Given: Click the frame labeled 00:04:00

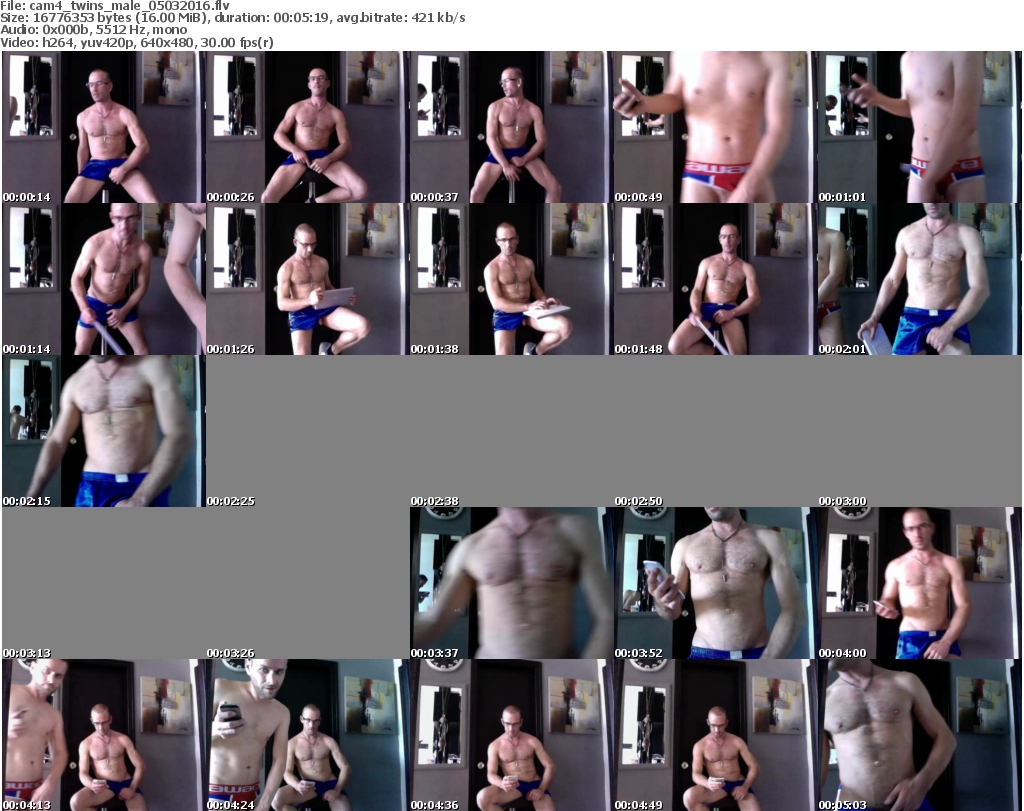Looking at the screenshot, I should [x=920, y=584].
